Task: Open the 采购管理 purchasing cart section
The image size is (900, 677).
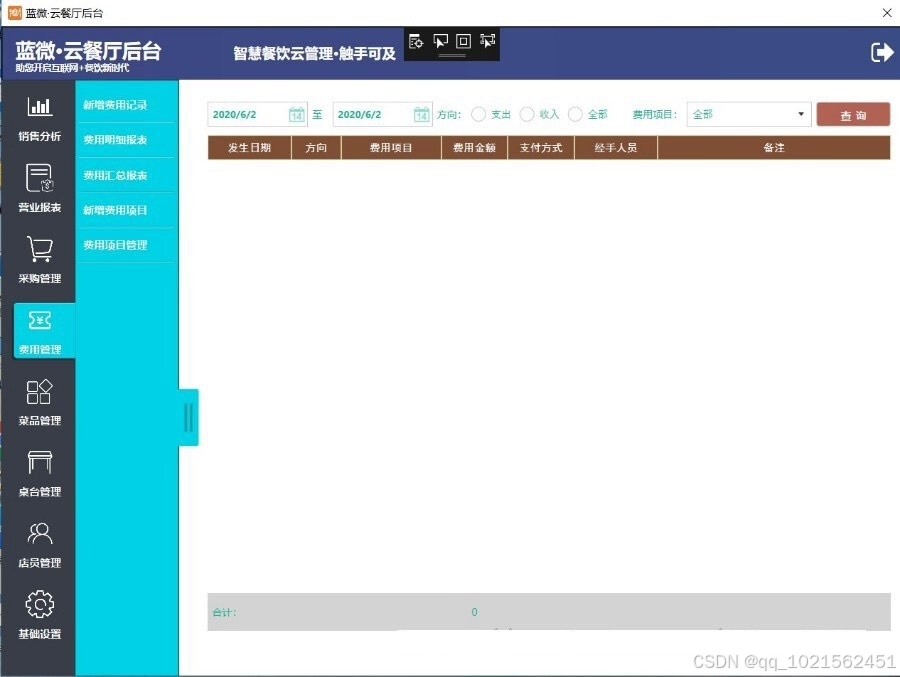Action: (x=39, y=260)
